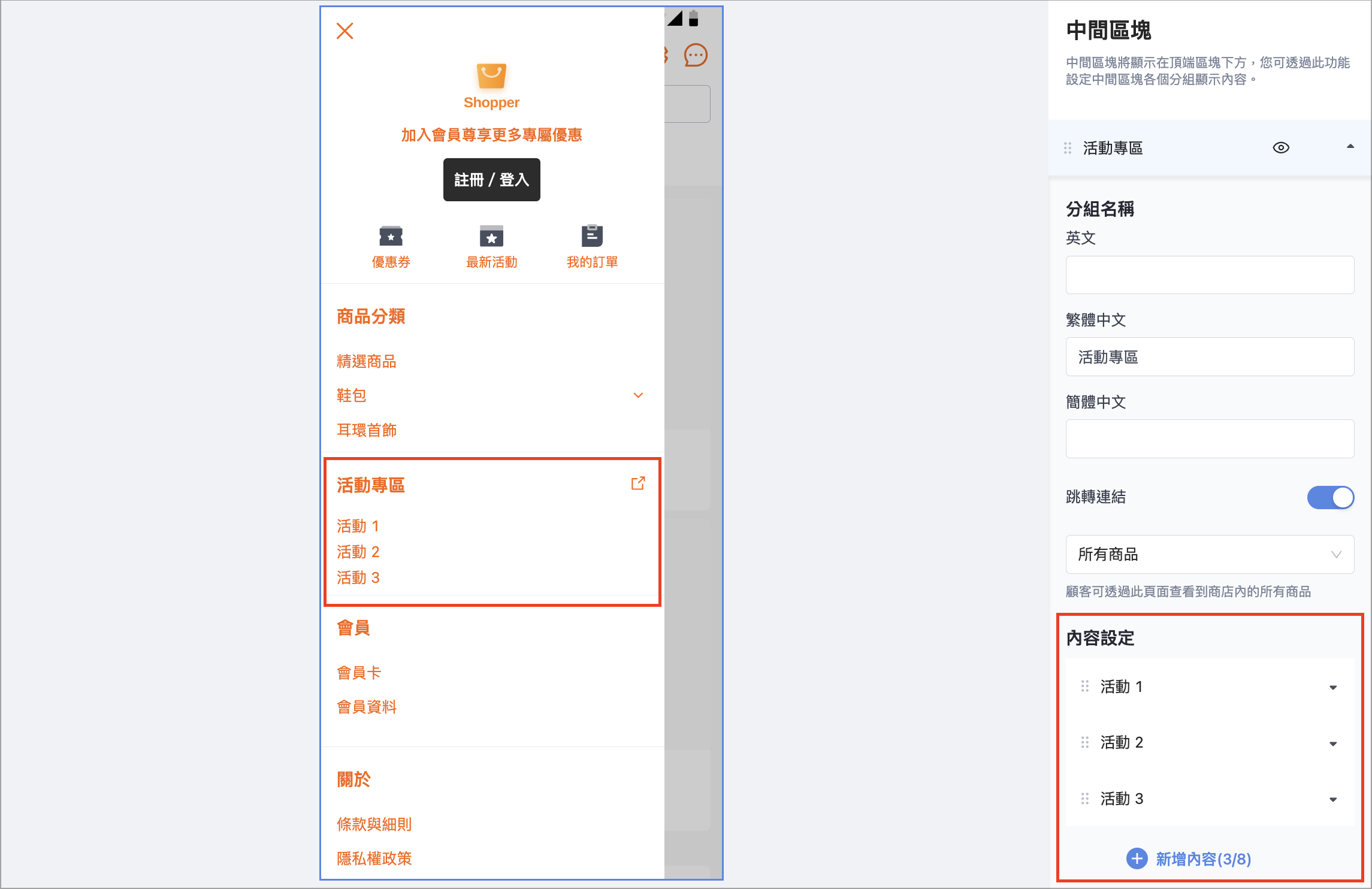Image resolution: width=1372 pixels, height=889 pixels.
Task: Collapse the 活動專區 group panel arrow
Action: click(1350, 146)
